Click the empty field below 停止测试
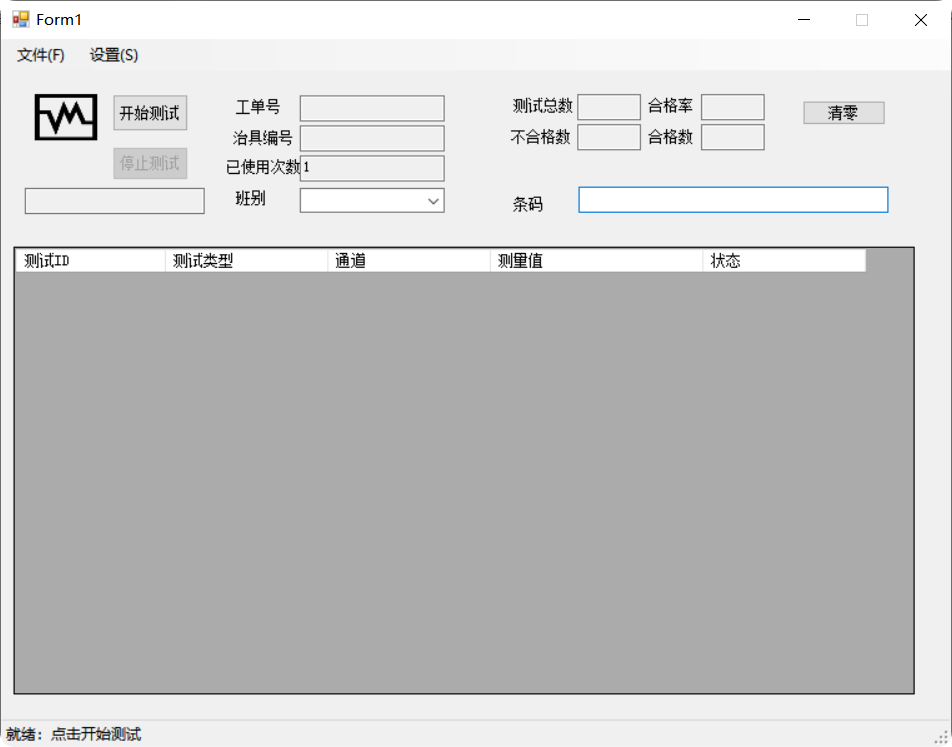 tap(113, 201)
